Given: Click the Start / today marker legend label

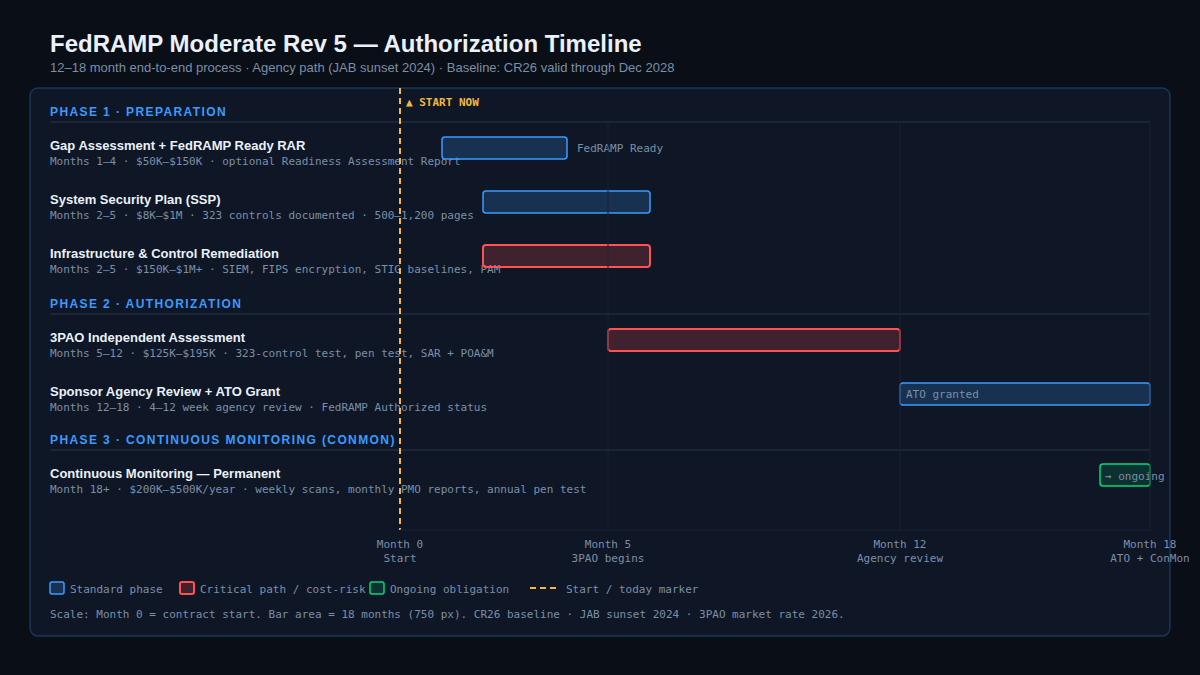Looking at the screenshot, I should (x=632, y=590).
